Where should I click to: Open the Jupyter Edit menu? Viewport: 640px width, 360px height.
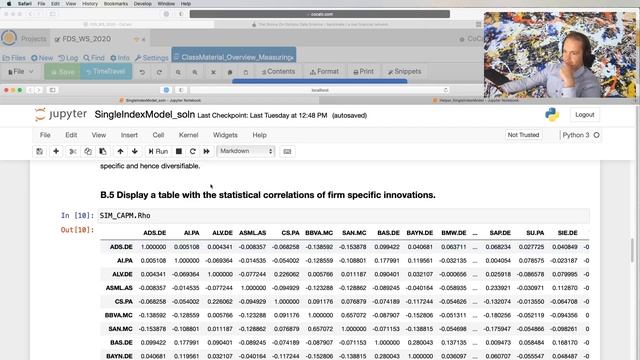[71, 135]
